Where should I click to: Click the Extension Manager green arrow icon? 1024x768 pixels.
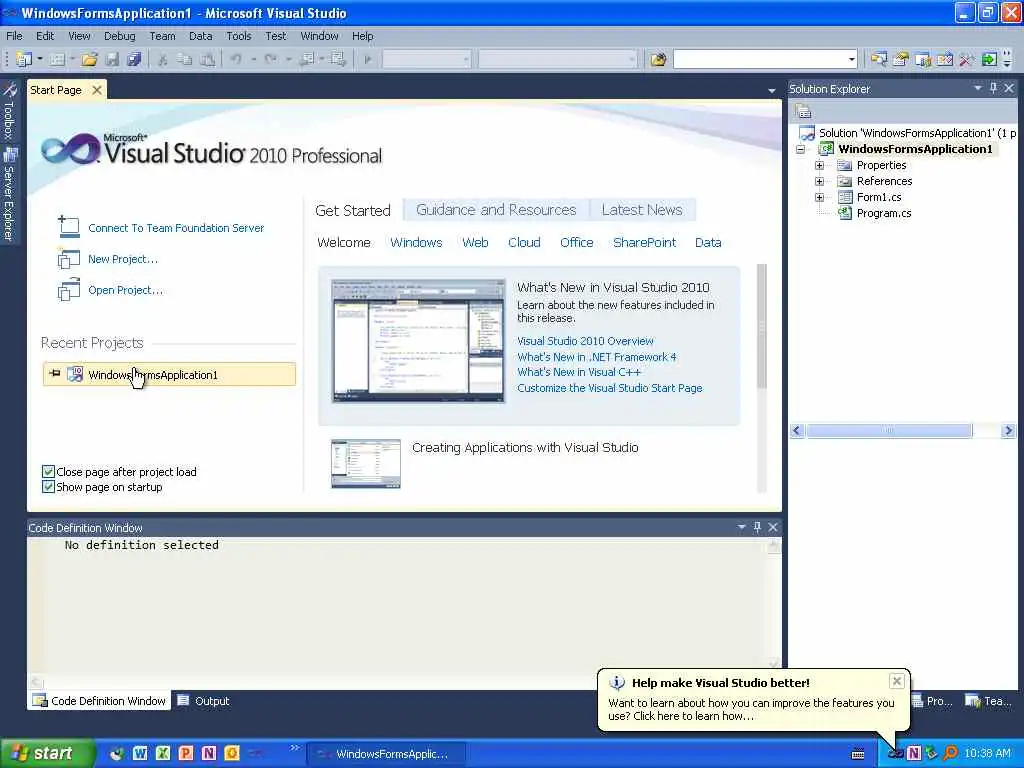point(989,59)
